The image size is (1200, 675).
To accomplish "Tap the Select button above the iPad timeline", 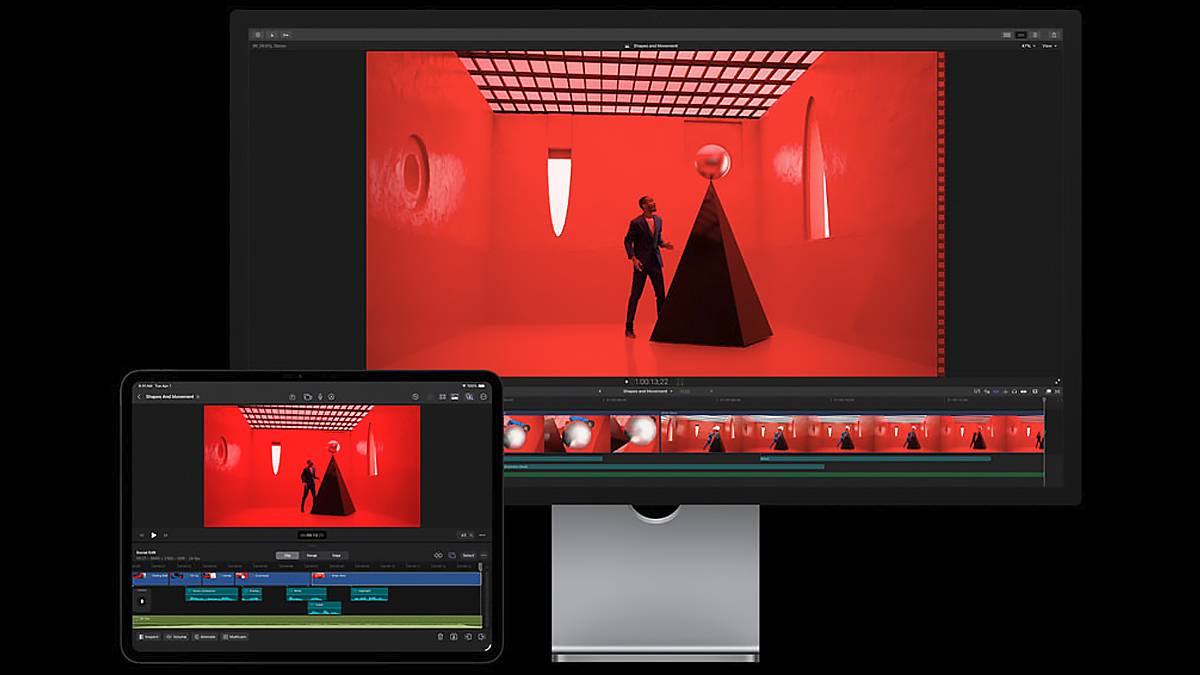I will (x=467, y=555).
